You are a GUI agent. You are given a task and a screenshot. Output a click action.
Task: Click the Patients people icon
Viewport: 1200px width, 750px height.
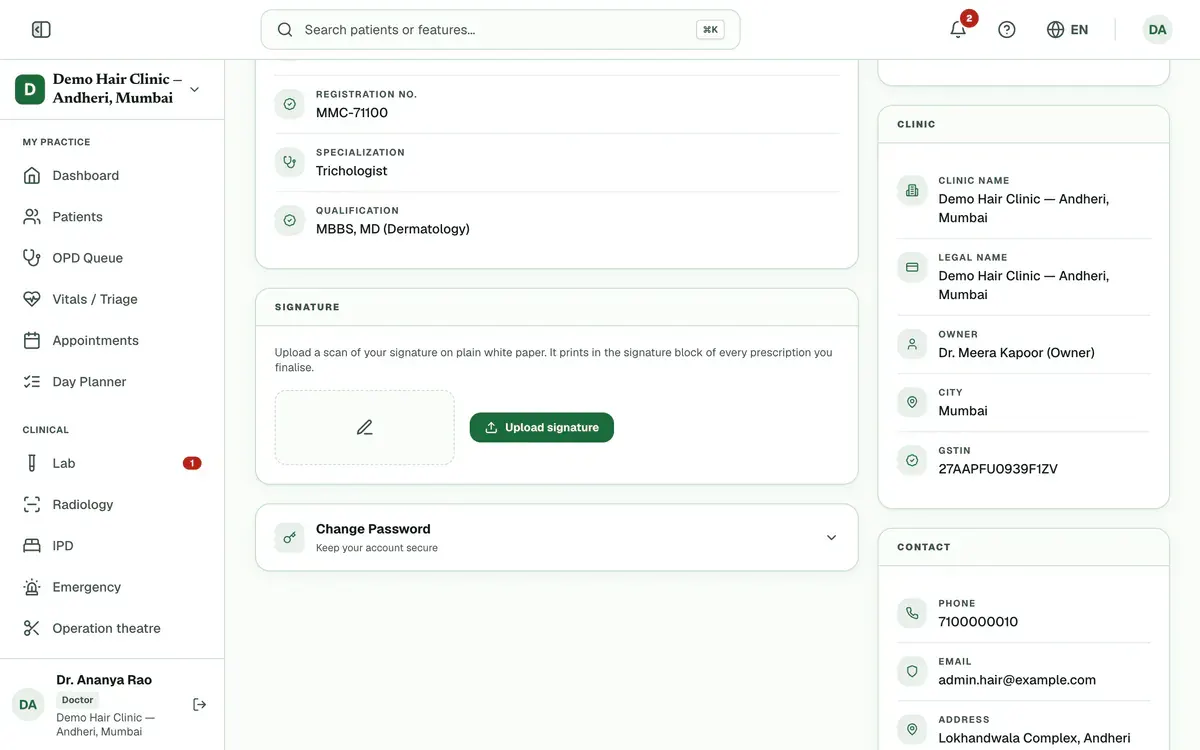coord(32,216)
